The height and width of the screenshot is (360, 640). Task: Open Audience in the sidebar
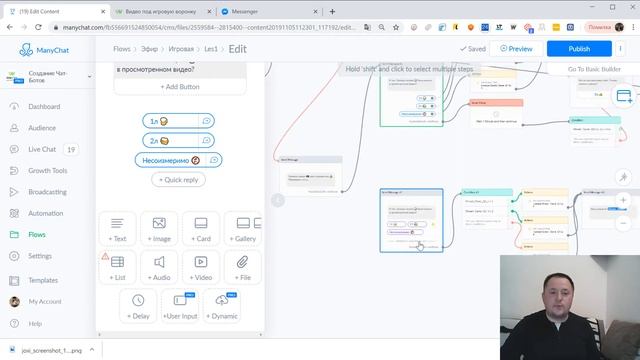[x=42, y=128]
